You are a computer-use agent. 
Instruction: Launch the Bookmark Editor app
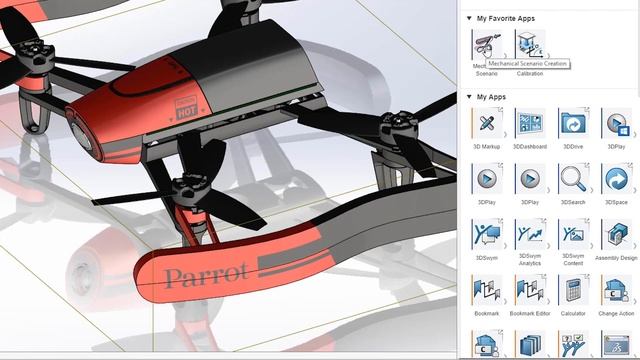(530, 290)
